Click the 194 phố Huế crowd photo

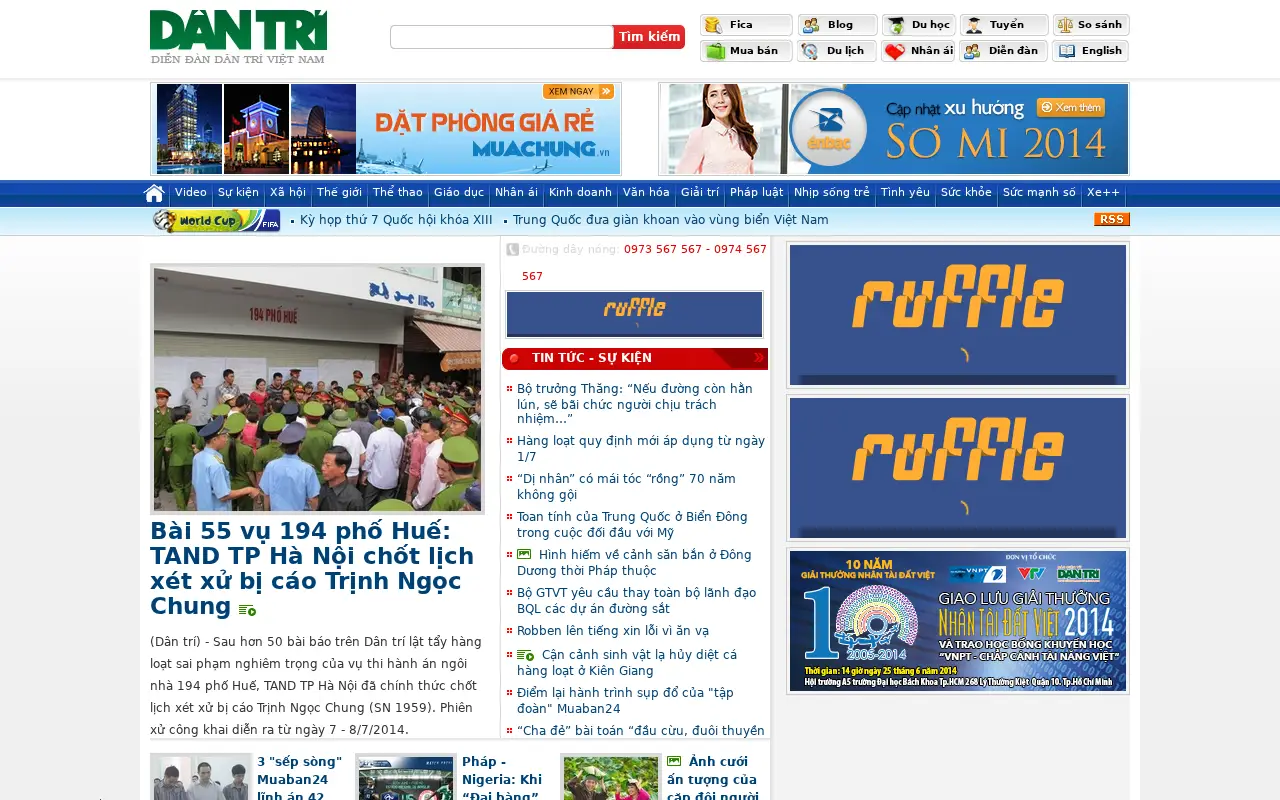317,389
